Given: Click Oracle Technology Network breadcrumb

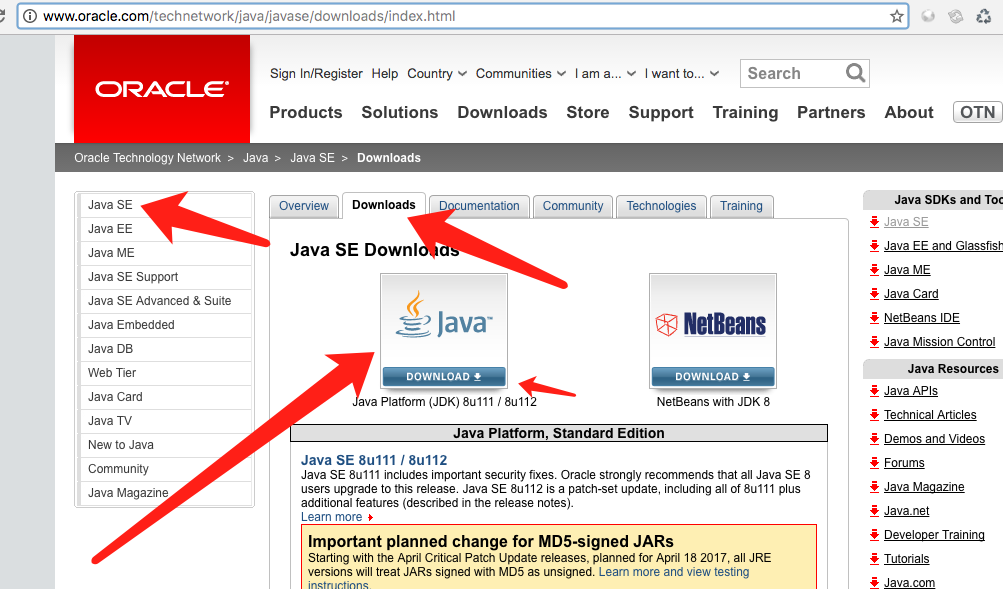Looking at the screenshot, I should tap(147, 158).
